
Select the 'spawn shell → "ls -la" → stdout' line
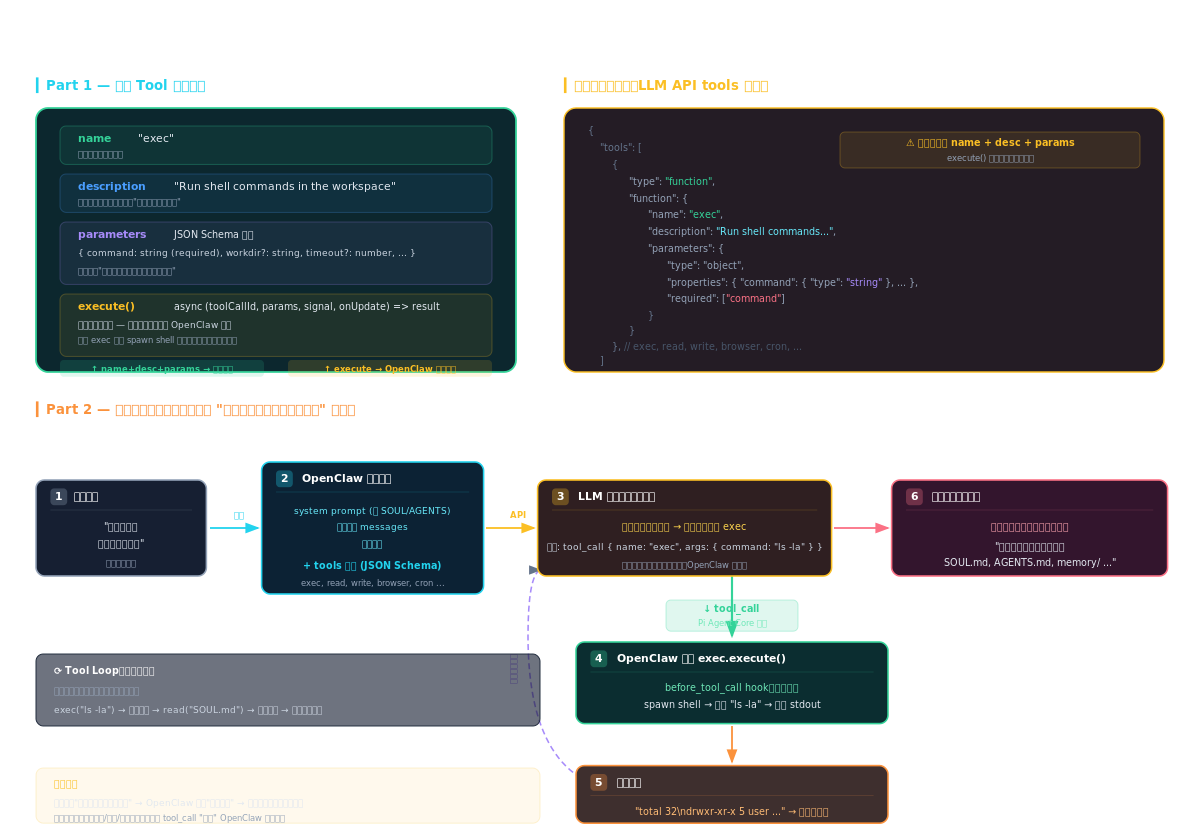pyautogui.click(x=732, y=705)
